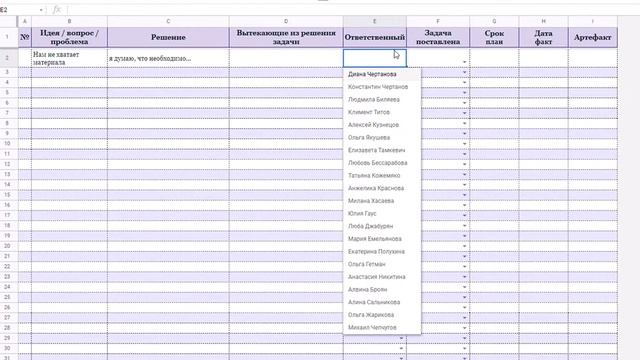This screenshot has height=360, width=640.
Task: Open the Задача поставлена dropdown in row 10
Action: point(464,144)
